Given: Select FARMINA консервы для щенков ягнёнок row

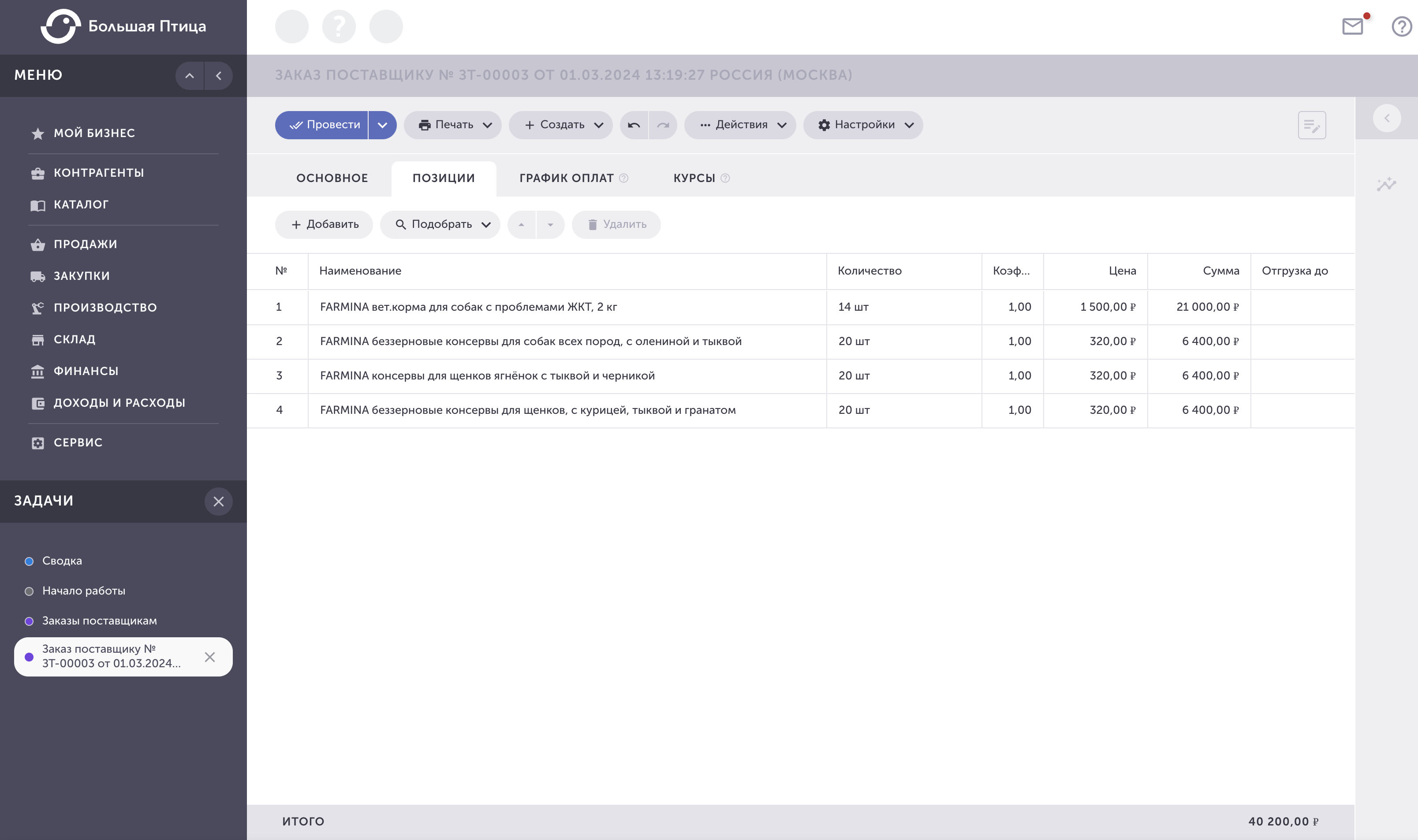Looking at the screenshot, I should pyautogui.click(x=801, y=376).
